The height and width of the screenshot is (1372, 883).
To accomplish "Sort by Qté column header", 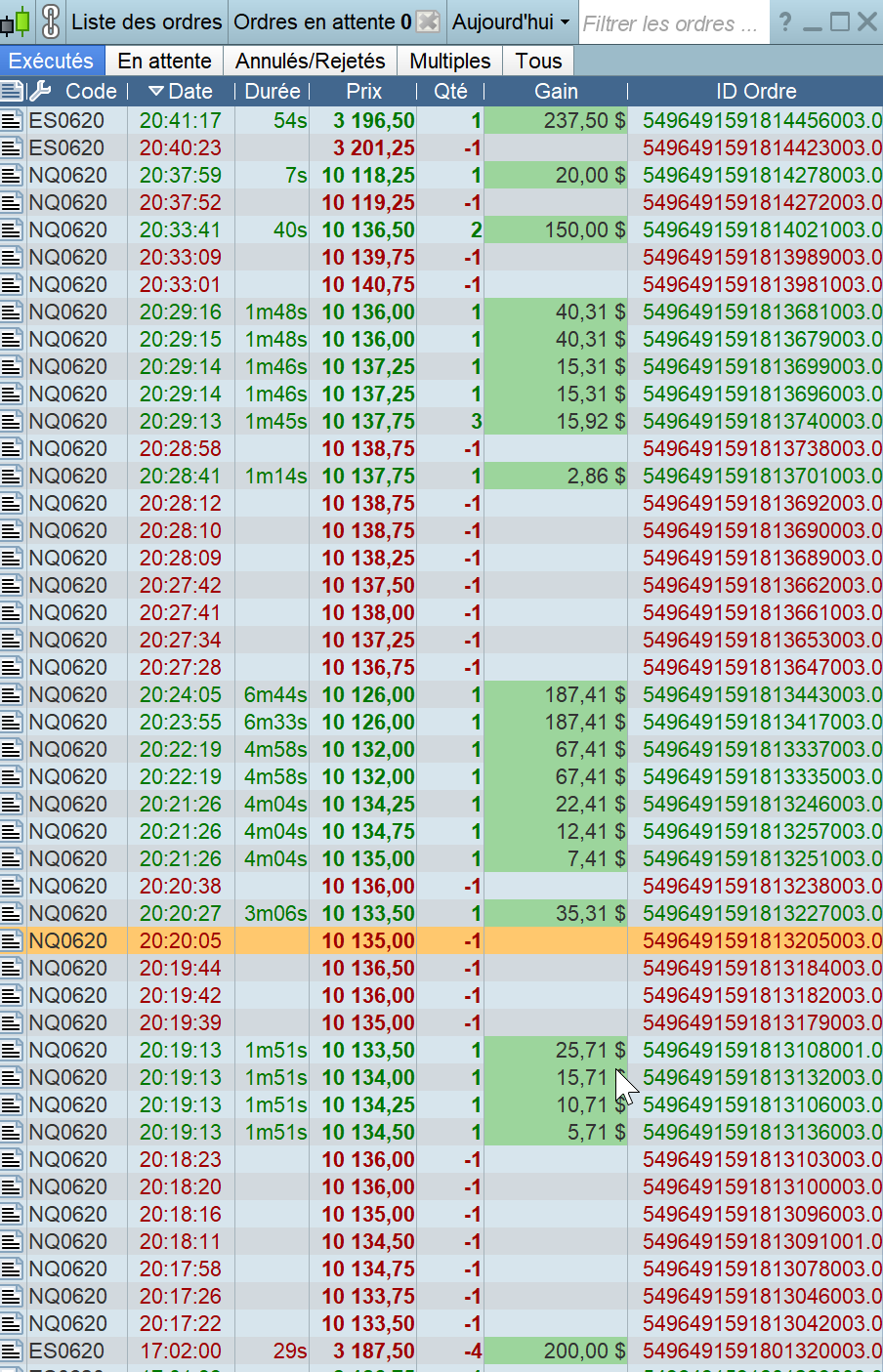I will pyautogui.click(x=450, y=92).
